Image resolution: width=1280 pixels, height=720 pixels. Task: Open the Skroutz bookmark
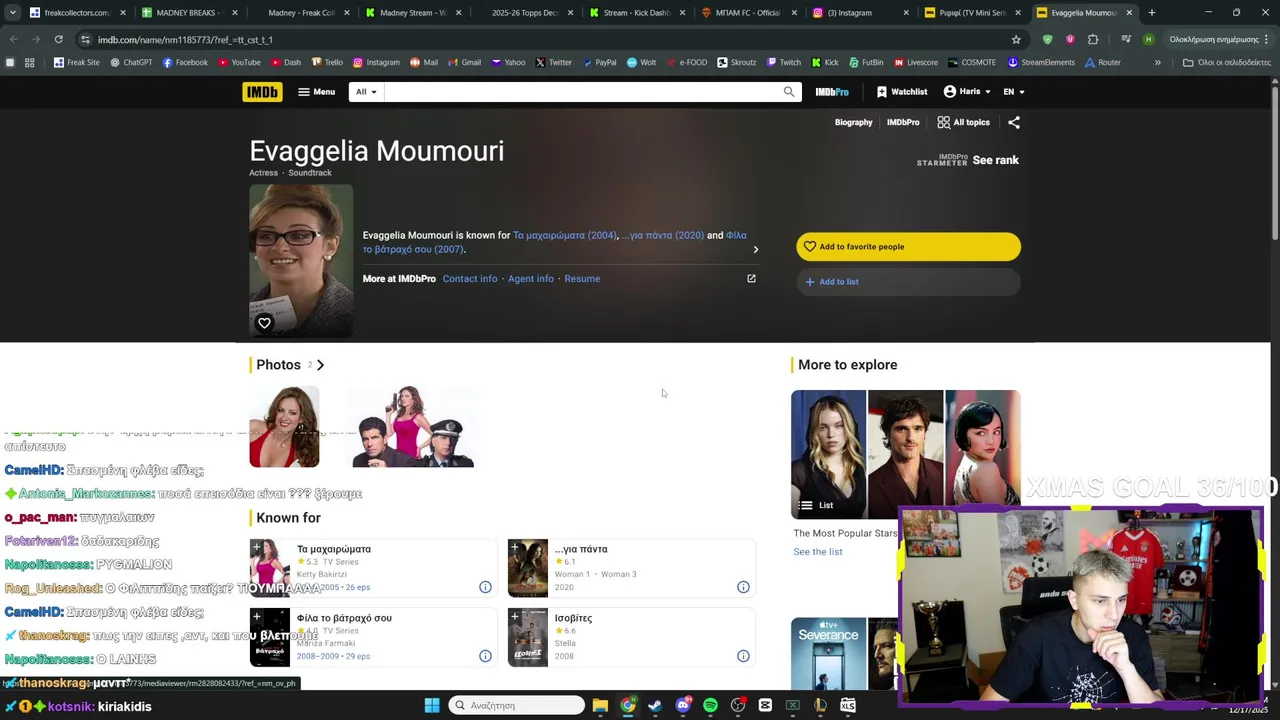tap(736, 62)
